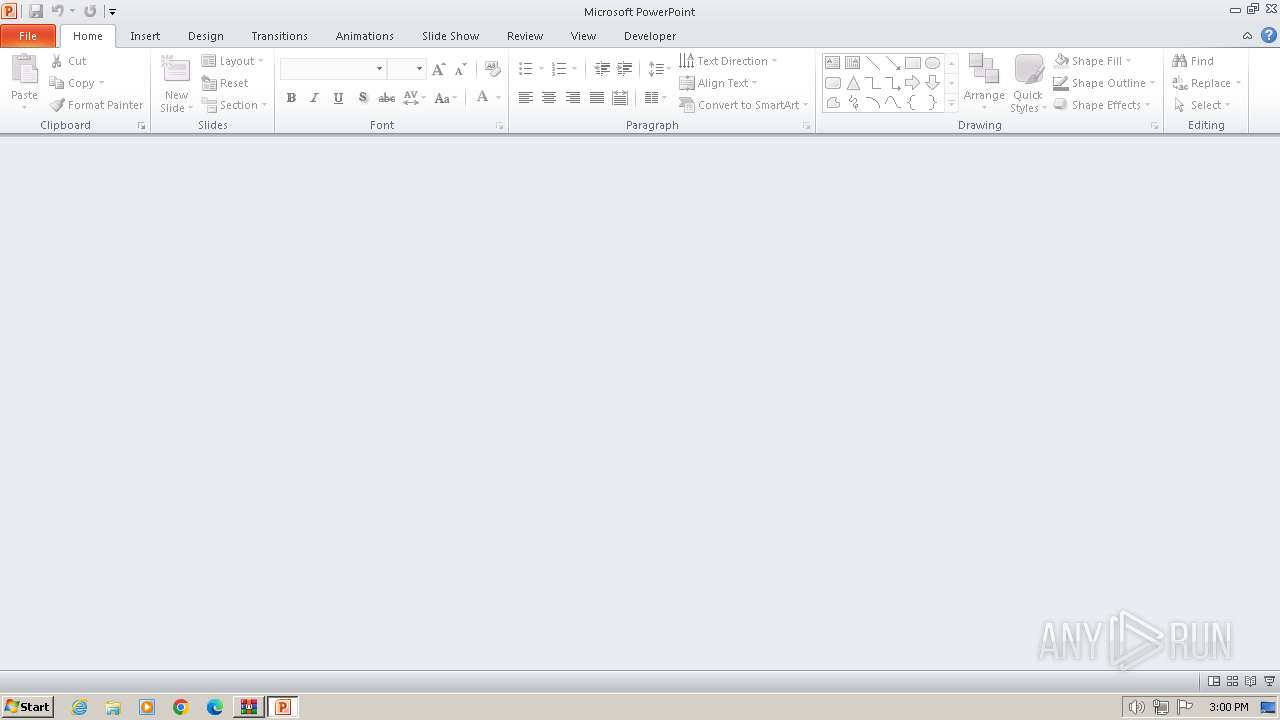Viewport: 1280px width, 720px height.
Task: Open the Select dropdown
Action: click(1201, 105)
